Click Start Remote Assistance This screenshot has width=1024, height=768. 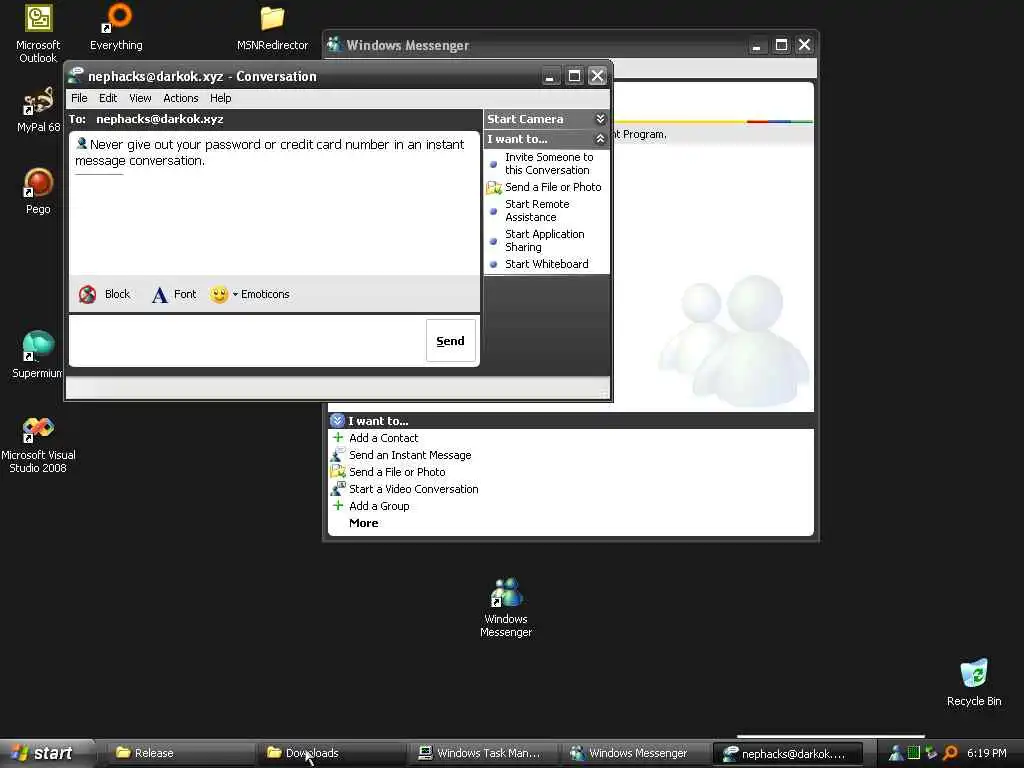pyautogui.click(x=537, y=211)
